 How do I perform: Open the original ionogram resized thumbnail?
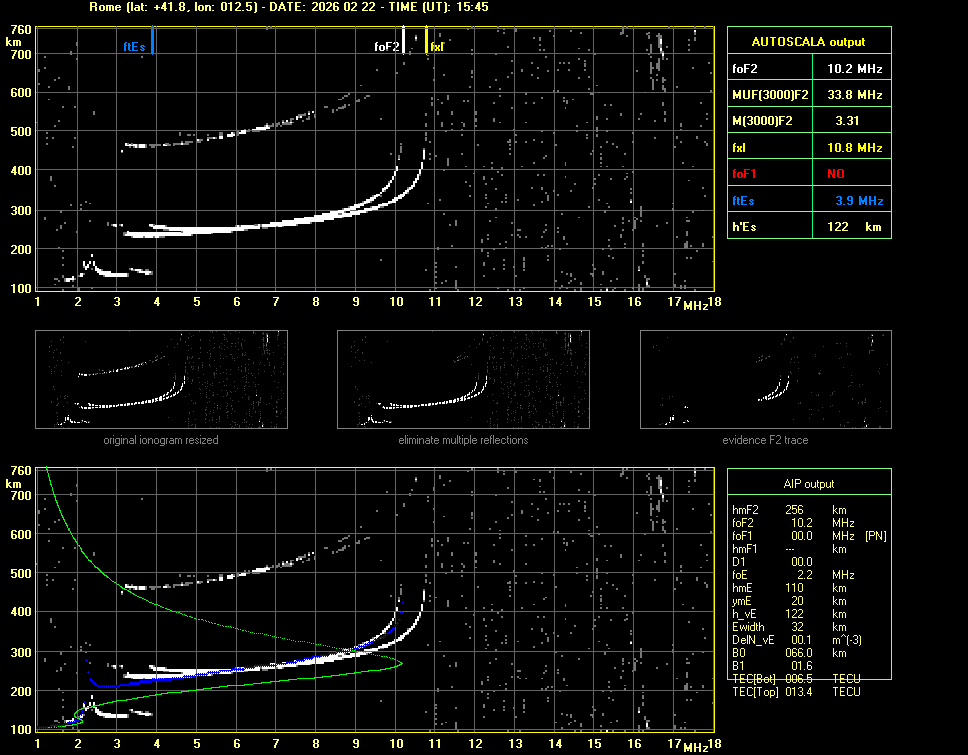pos(161,379)
